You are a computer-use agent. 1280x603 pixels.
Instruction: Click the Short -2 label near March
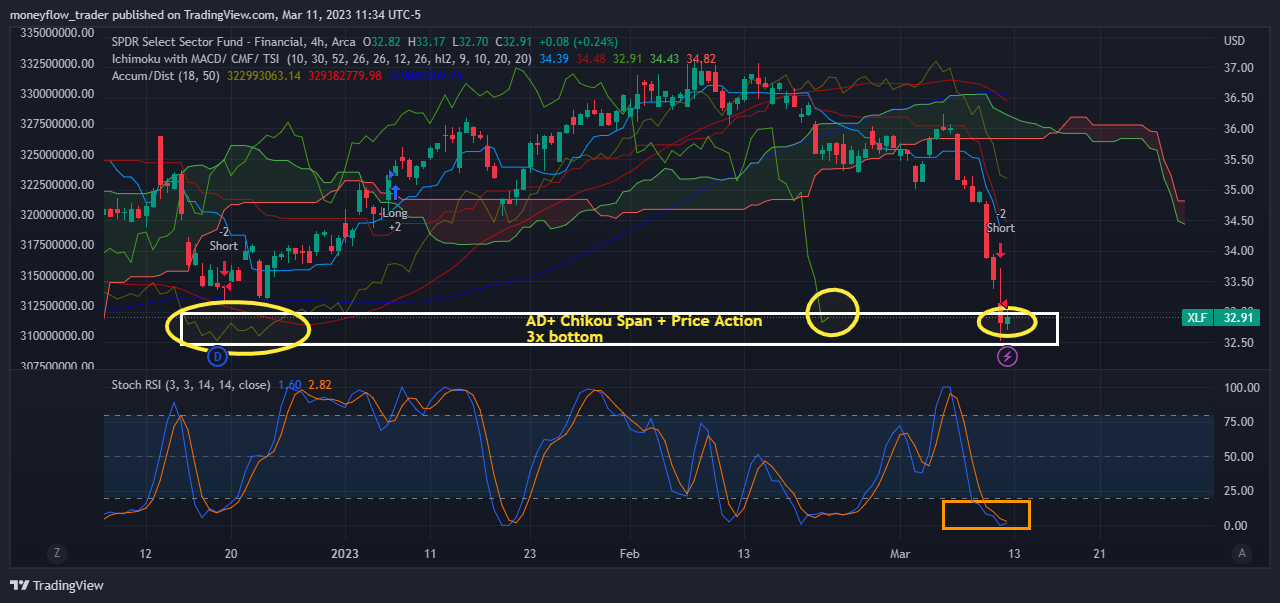click(x=1001, y=221)
